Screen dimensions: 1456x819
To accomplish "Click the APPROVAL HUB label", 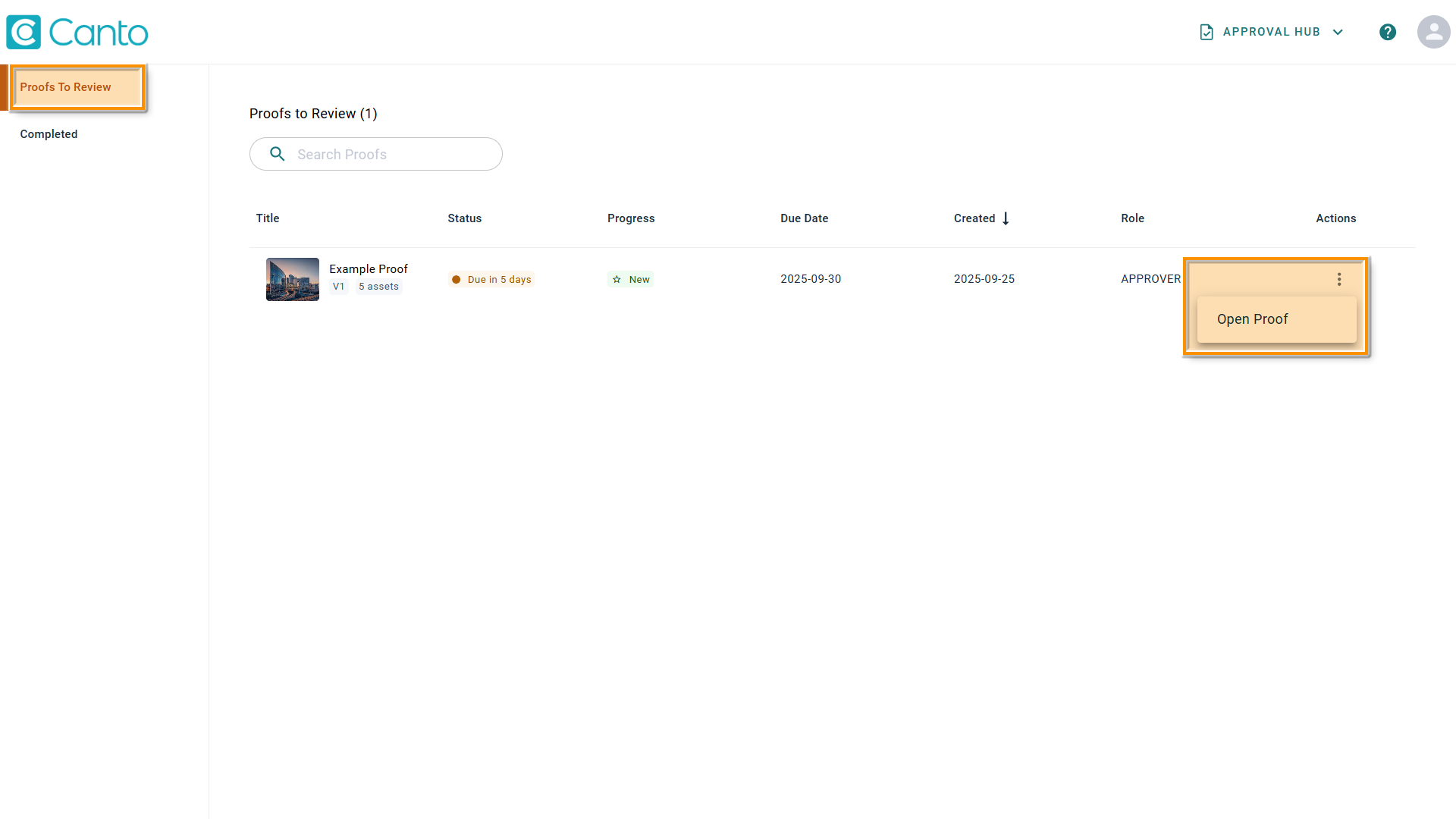I will [x=1271, y=32].
